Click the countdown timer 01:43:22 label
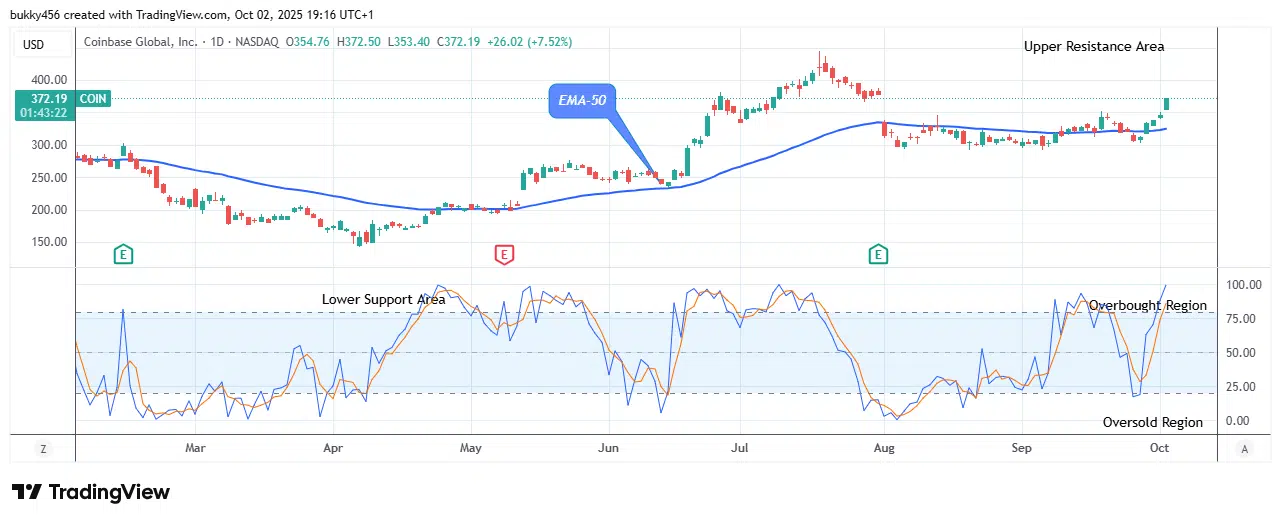Image resolution: width=1281 pixels, height=522 pixels. point(43,112)
